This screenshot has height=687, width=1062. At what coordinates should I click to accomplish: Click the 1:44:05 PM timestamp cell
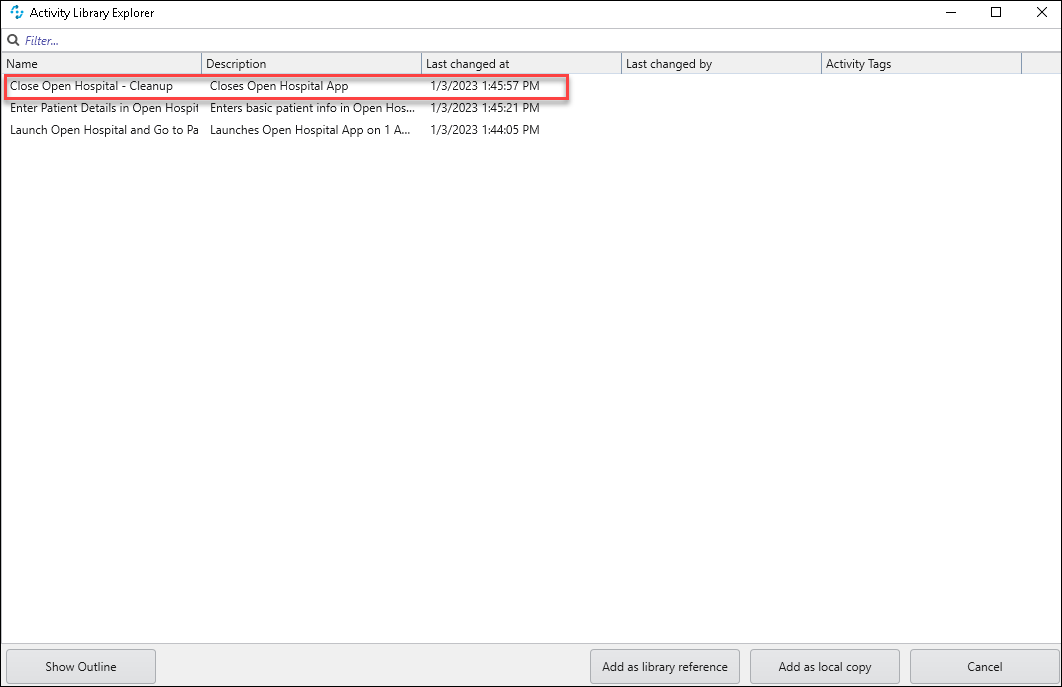485,130
